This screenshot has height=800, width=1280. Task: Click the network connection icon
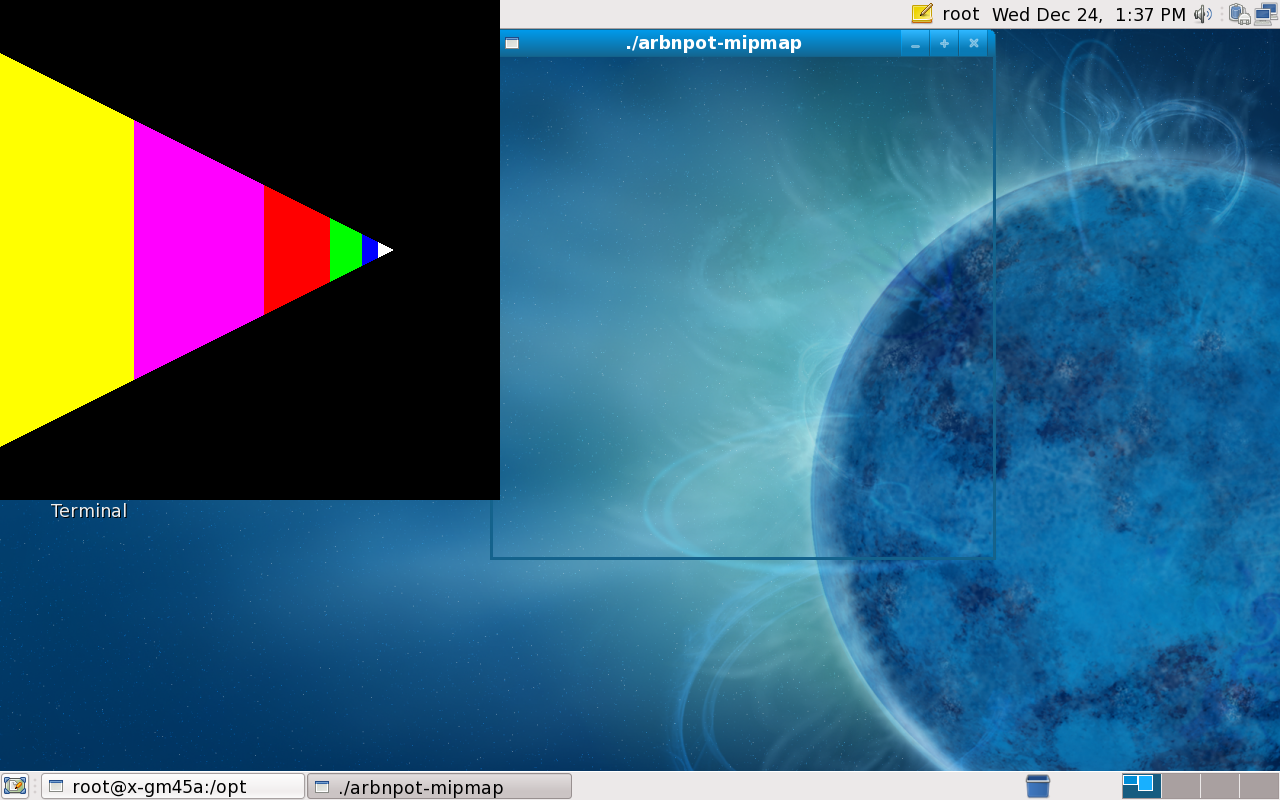[1265, 14]
